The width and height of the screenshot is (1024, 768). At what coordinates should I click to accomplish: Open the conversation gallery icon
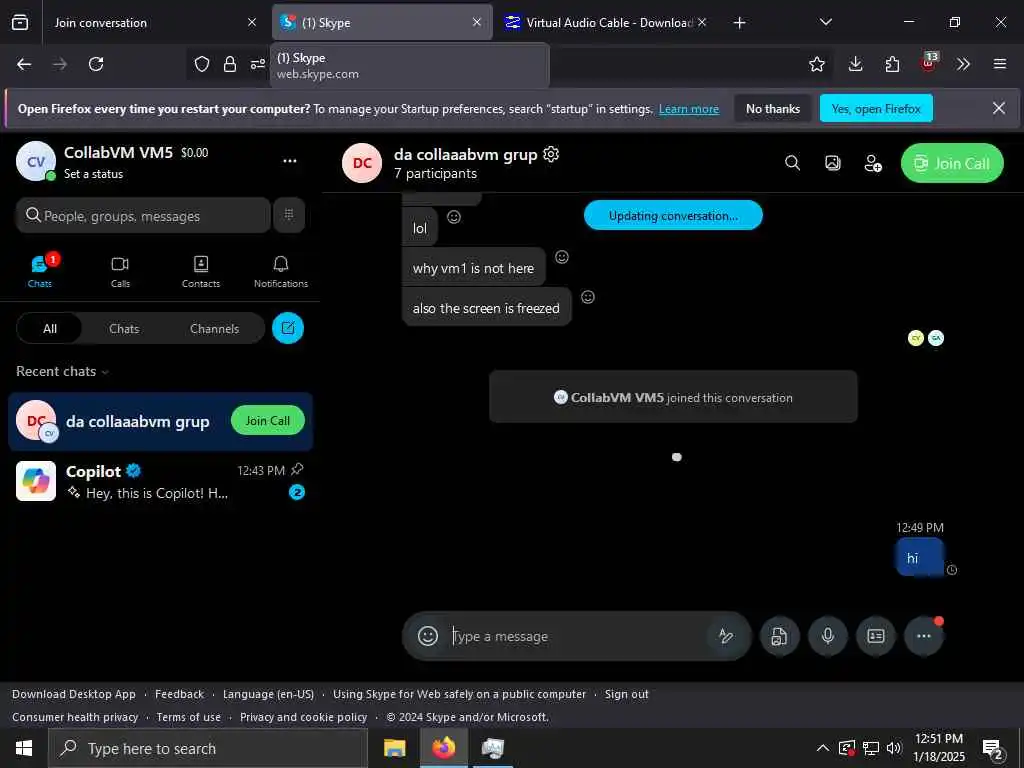(833, 163)
